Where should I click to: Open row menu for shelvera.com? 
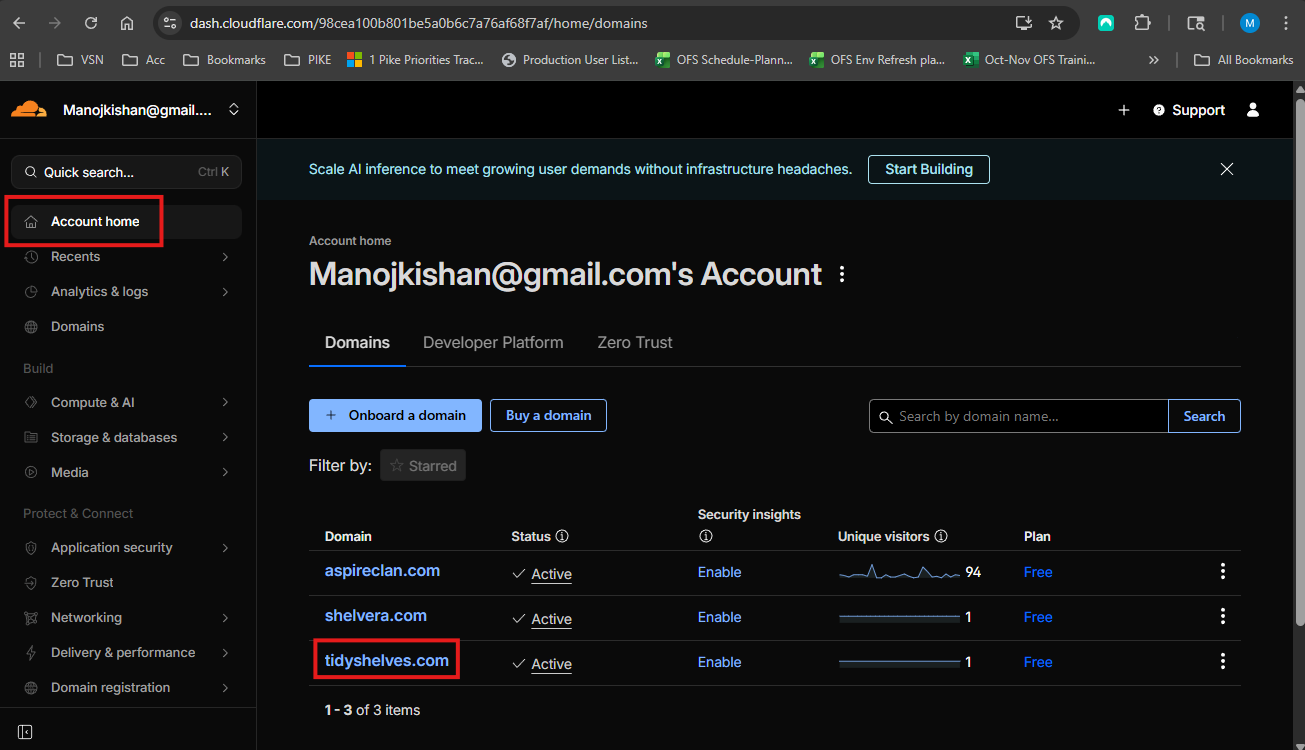click(x=1222, y=616)
